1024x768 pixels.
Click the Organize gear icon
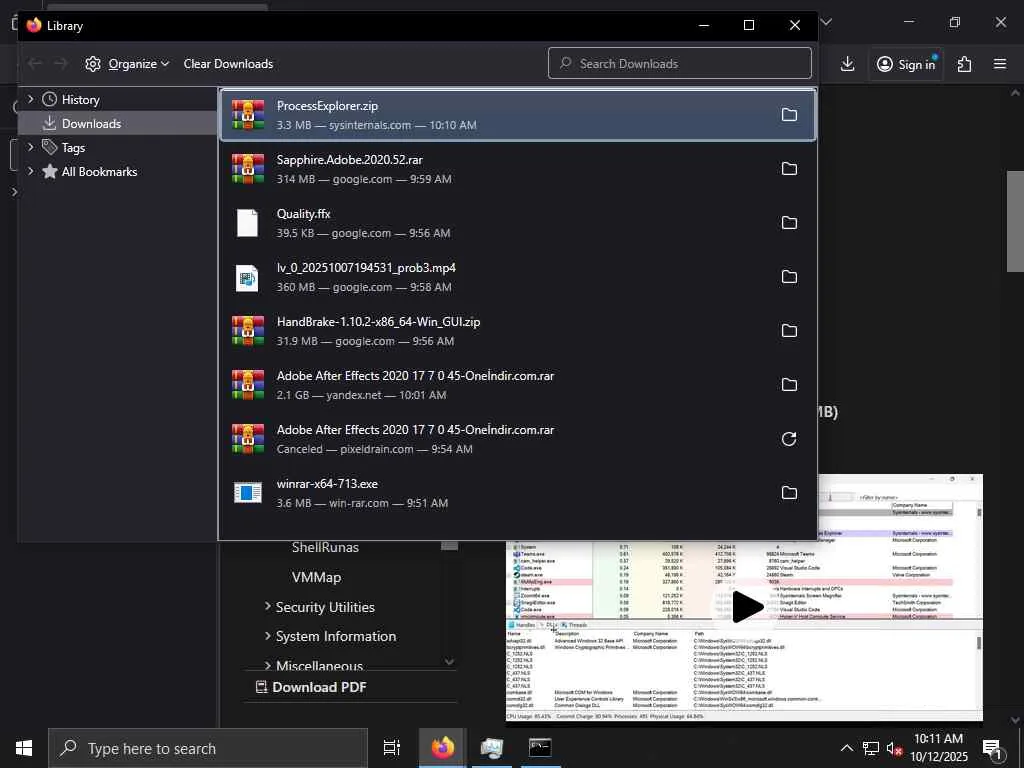(93, 64)
